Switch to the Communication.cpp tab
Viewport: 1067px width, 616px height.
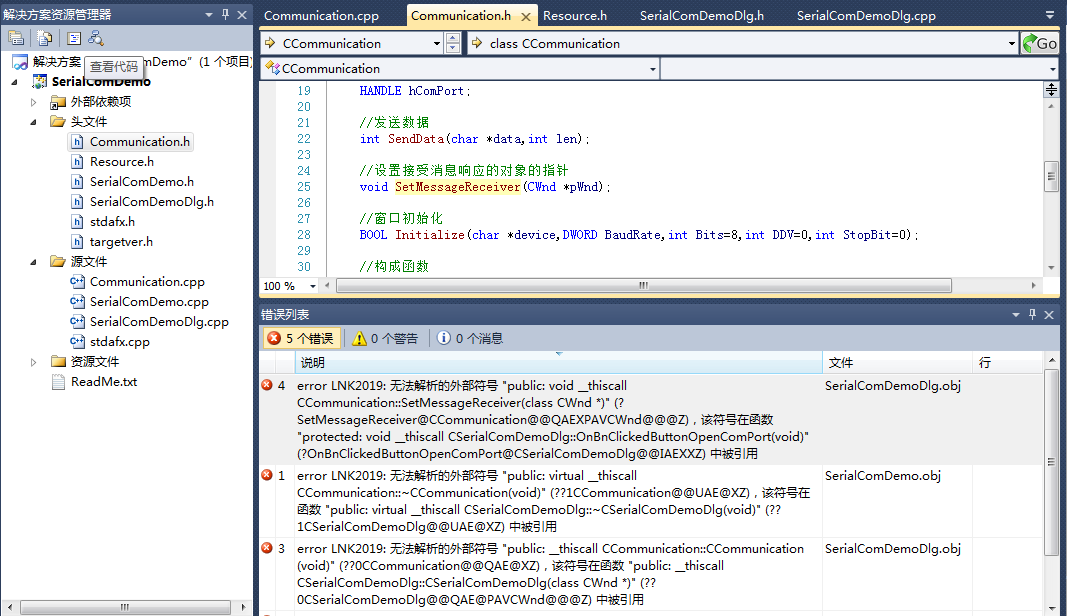click(321, 16)
